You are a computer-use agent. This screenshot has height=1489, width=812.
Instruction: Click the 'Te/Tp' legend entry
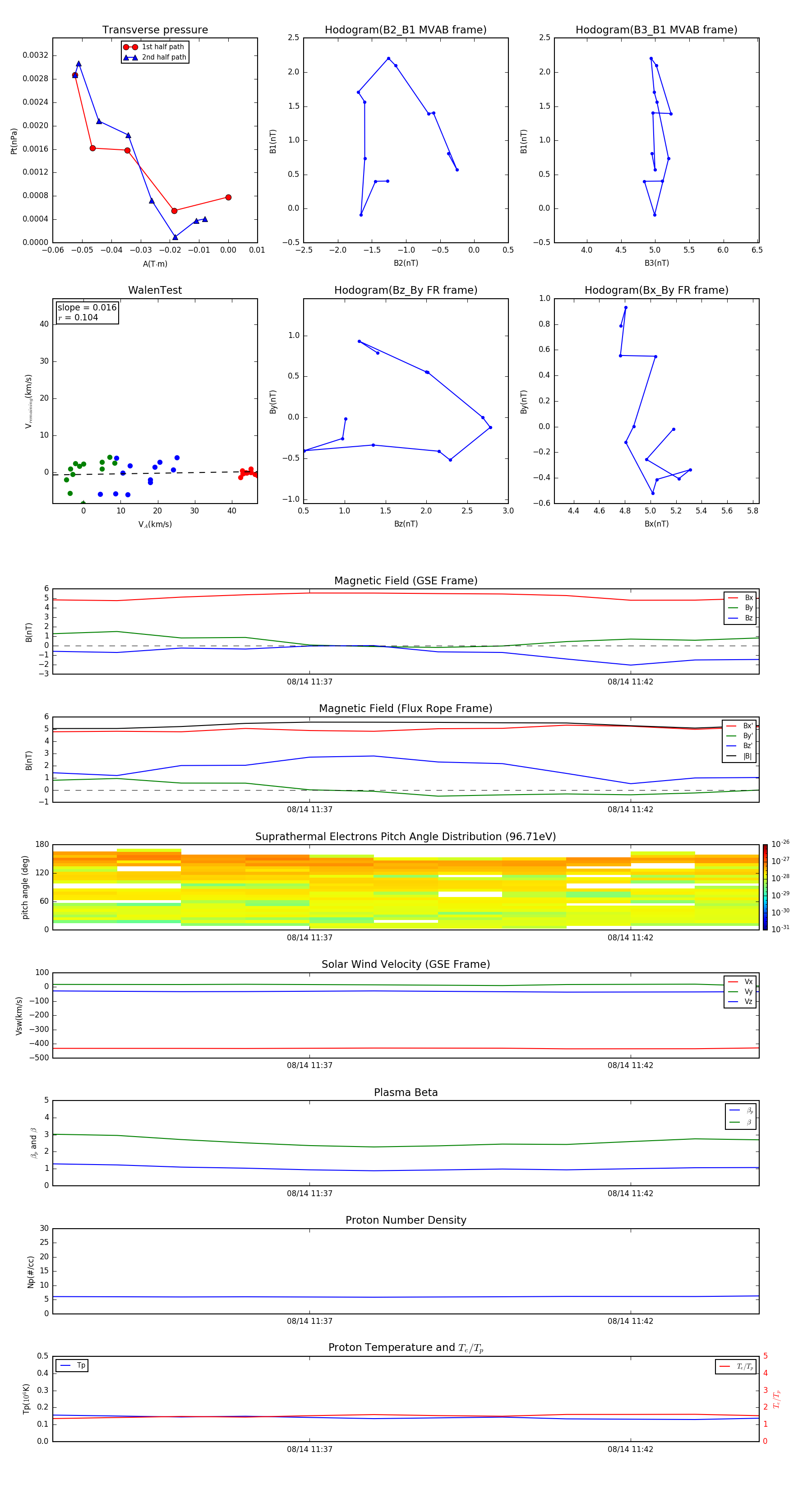(736, 1366)
